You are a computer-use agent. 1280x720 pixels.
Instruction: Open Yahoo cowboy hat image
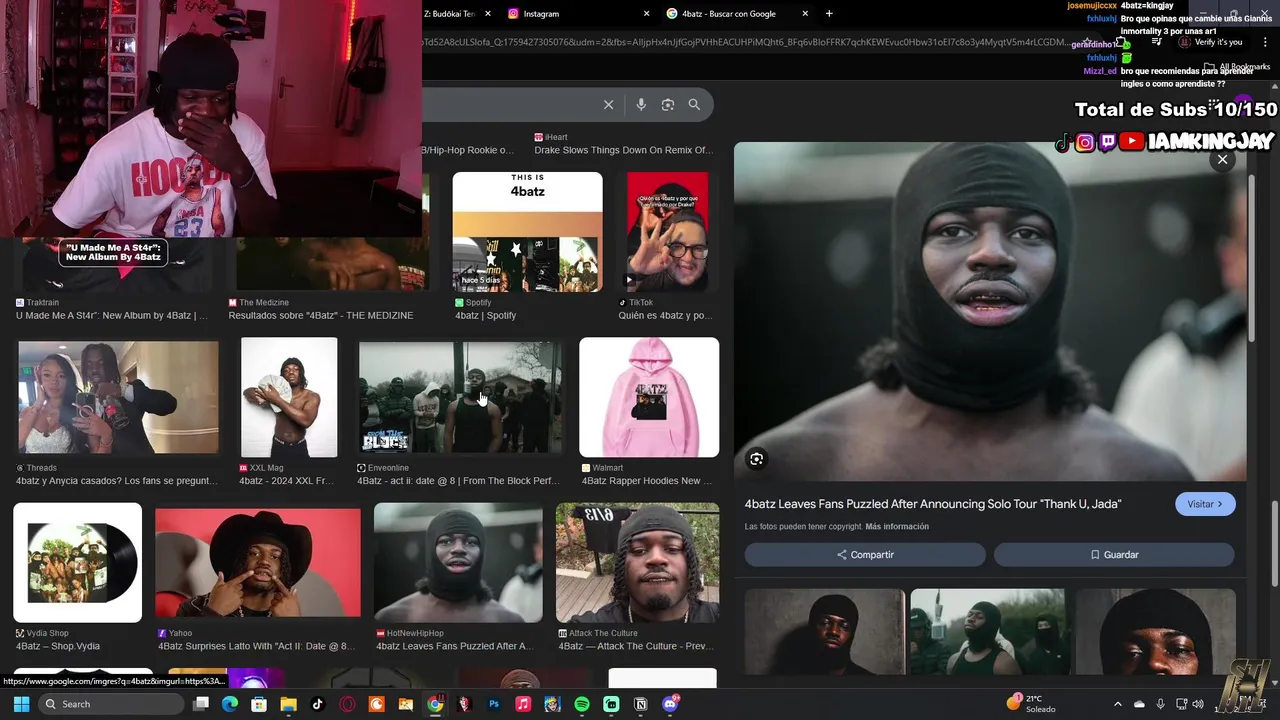click(258, 563)
